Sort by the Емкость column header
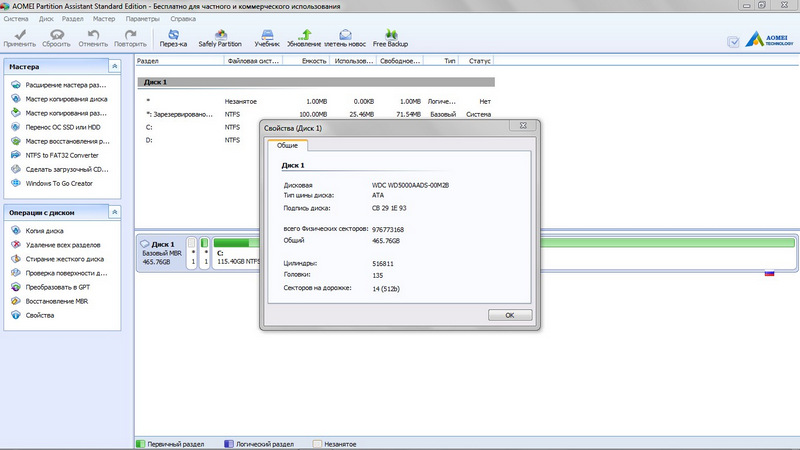This screenshot has height=450, width=800. point(306,61)
